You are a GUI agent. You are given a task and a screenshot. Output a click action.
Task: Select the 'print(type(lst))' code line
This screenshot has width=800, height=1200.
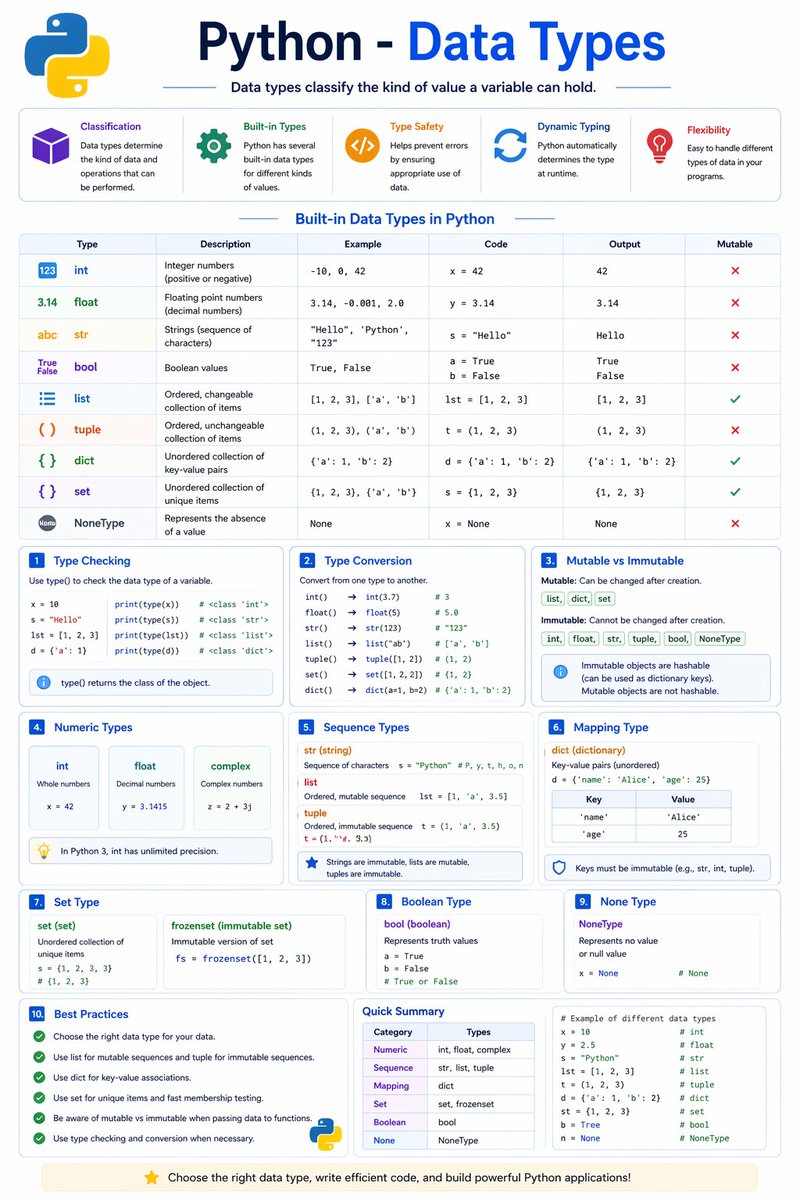coord(152,635)
